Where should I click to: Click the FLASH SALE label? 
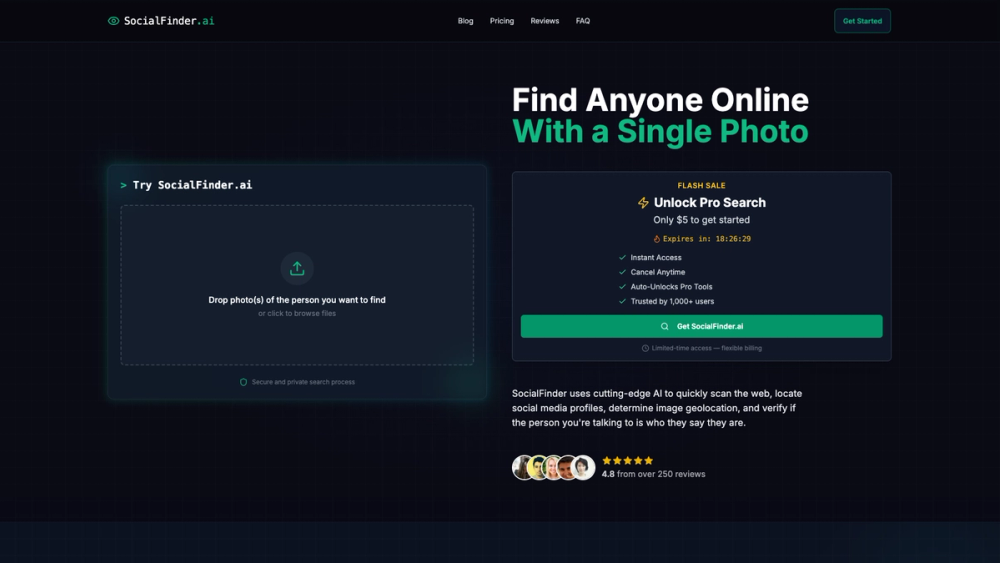(702, 186)
